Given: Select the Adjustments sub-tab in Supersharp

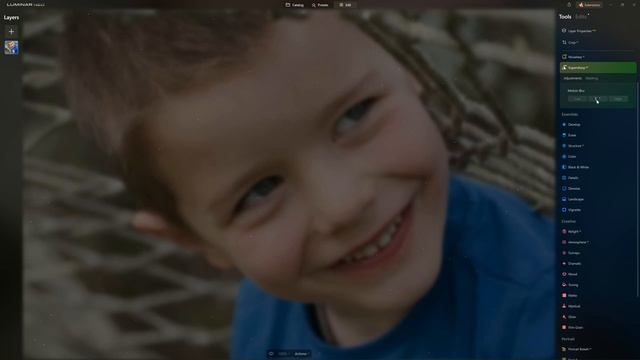Looking at the screenshot, I should (x=572, y=78).
